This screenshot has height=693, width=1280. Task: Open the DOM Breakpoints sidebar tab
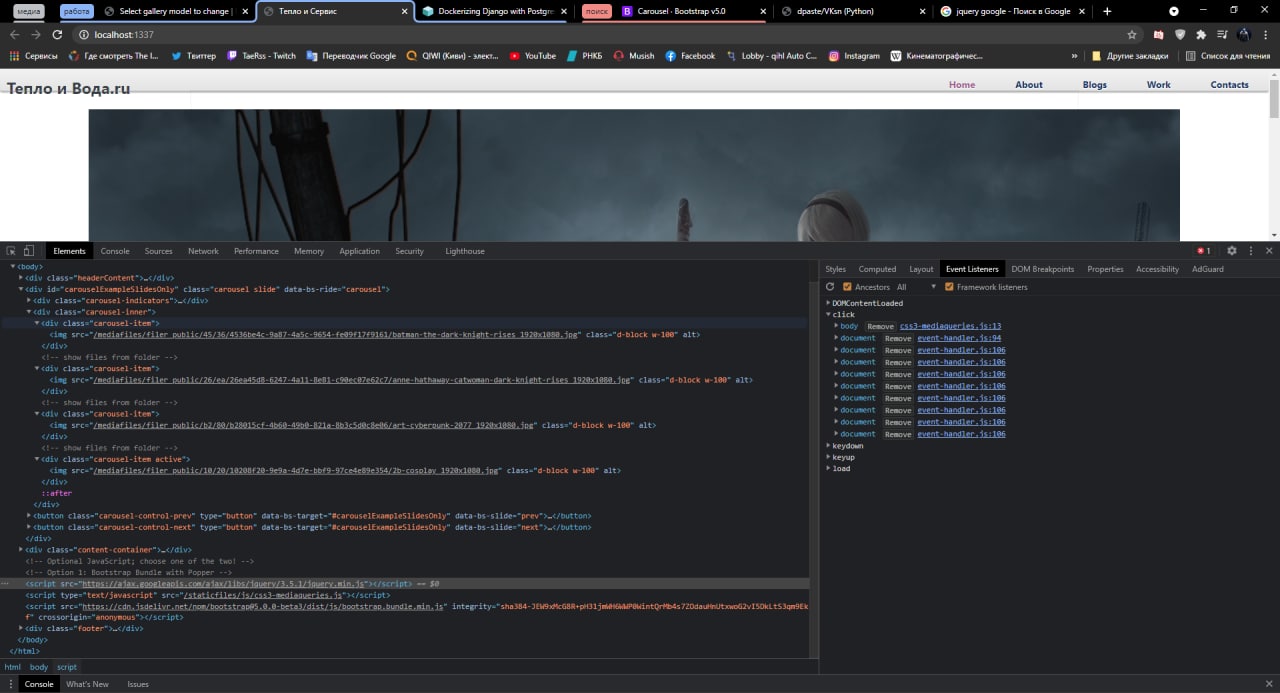click(x=1042, y=269)
